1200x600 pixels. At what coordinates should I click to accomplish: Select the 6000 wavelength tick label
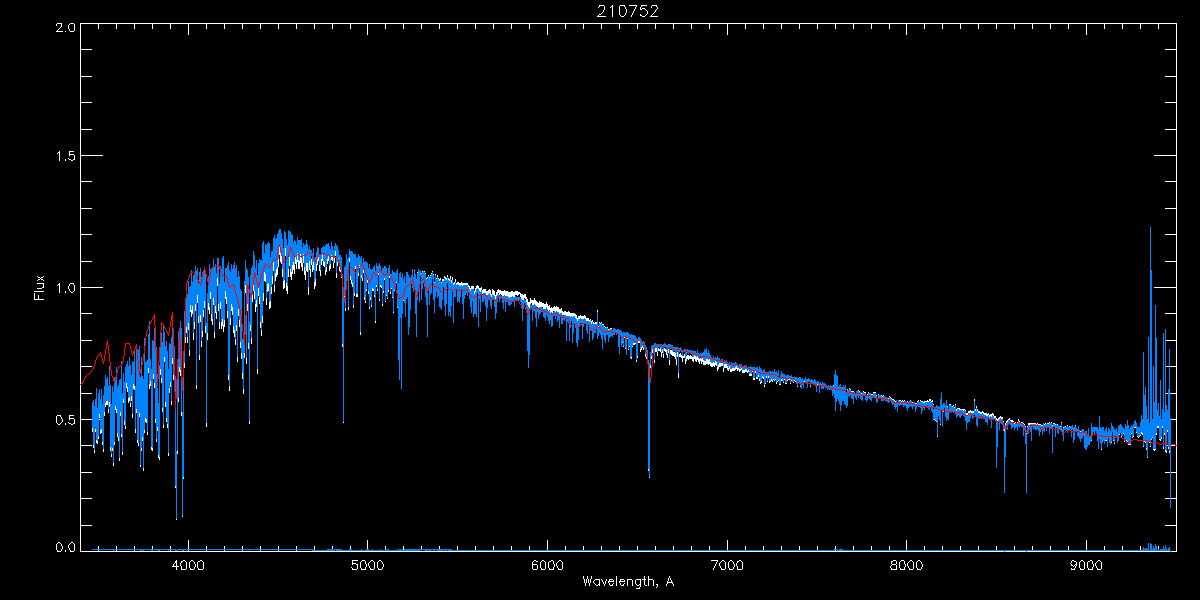click(548, 564)
